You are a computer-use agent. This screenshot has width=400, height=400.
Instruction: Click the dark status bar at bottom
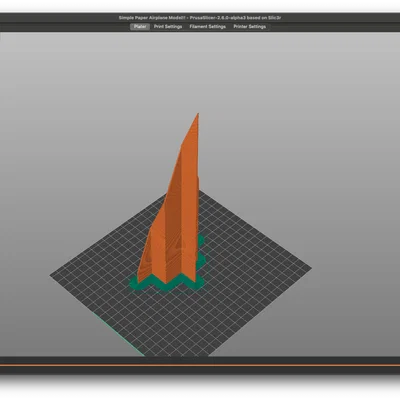click(x=200, y=361)
